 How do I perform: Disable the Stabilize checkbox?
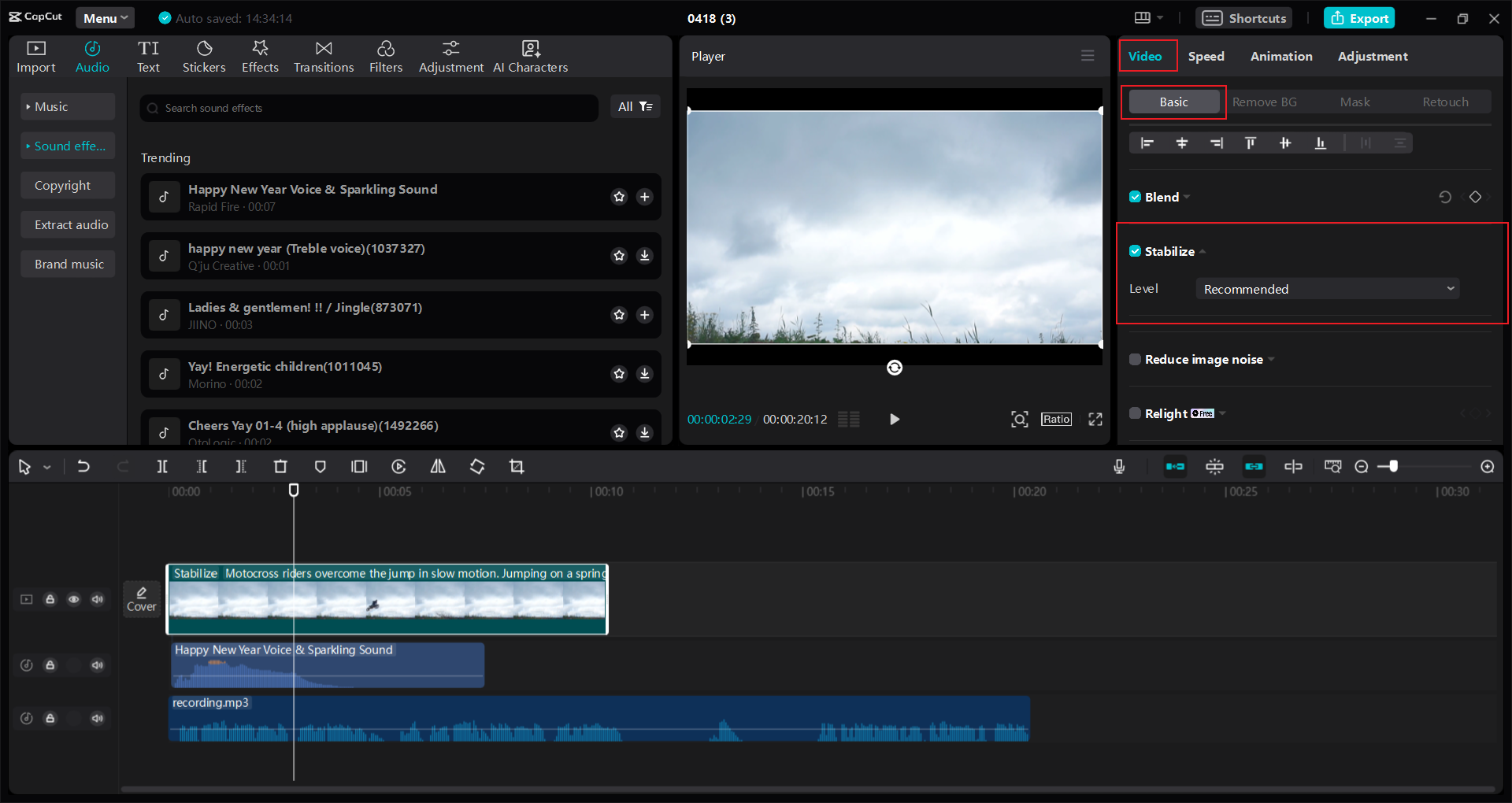pyautogui.click(x=1135, y=250)
